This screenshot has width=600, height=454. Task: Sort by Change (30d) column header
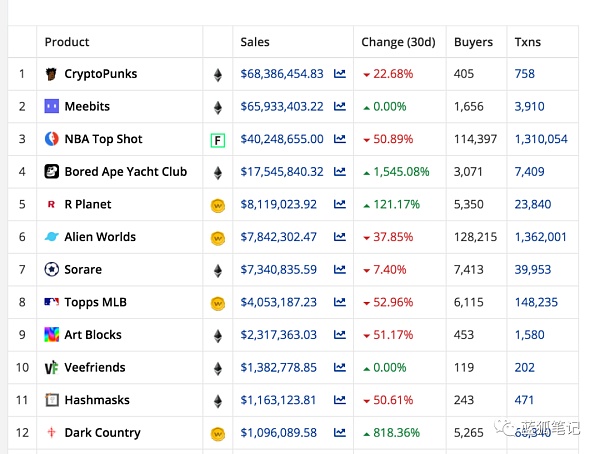[398, 42]
